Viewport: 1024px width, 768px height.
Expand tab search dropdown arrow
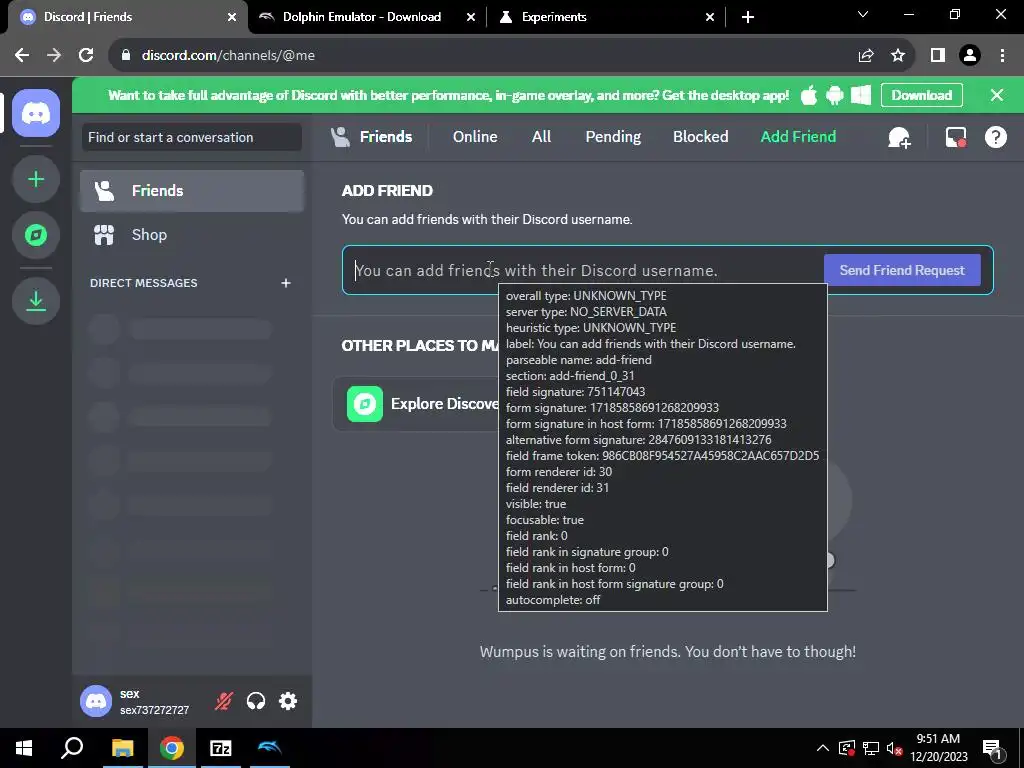(x=863, y=14)
